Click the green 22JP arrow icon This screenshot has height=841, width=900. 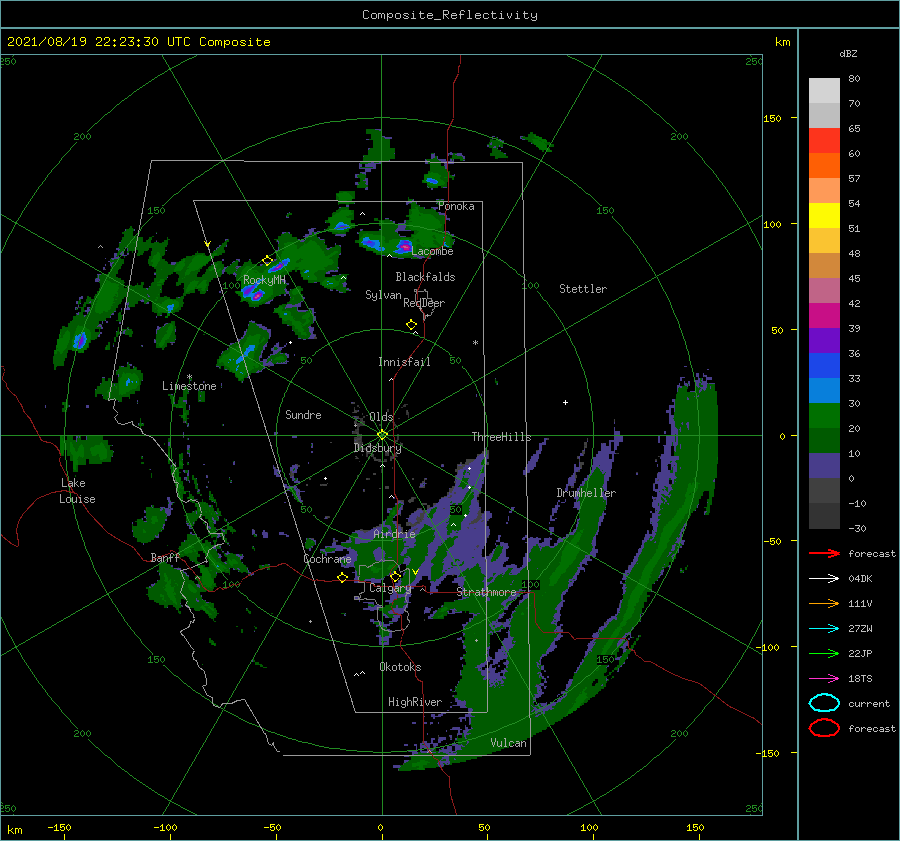coord(824,653)
